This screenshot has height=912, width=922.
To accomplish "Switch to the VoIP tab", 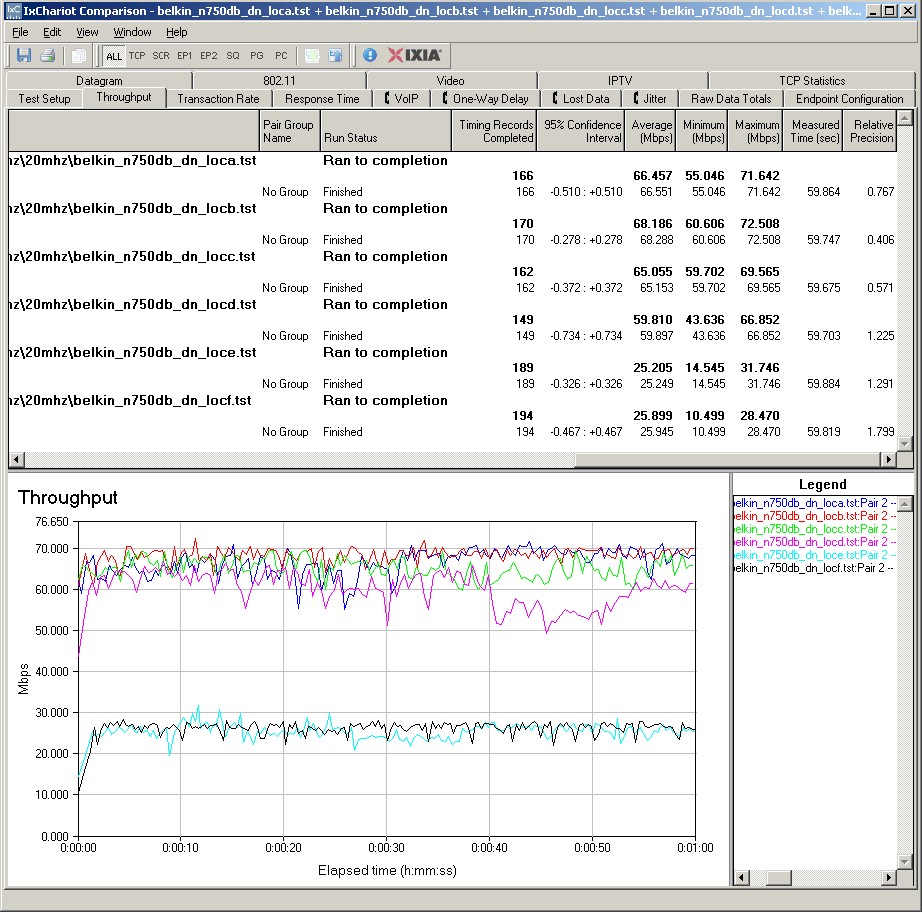I will coord(401,99).
